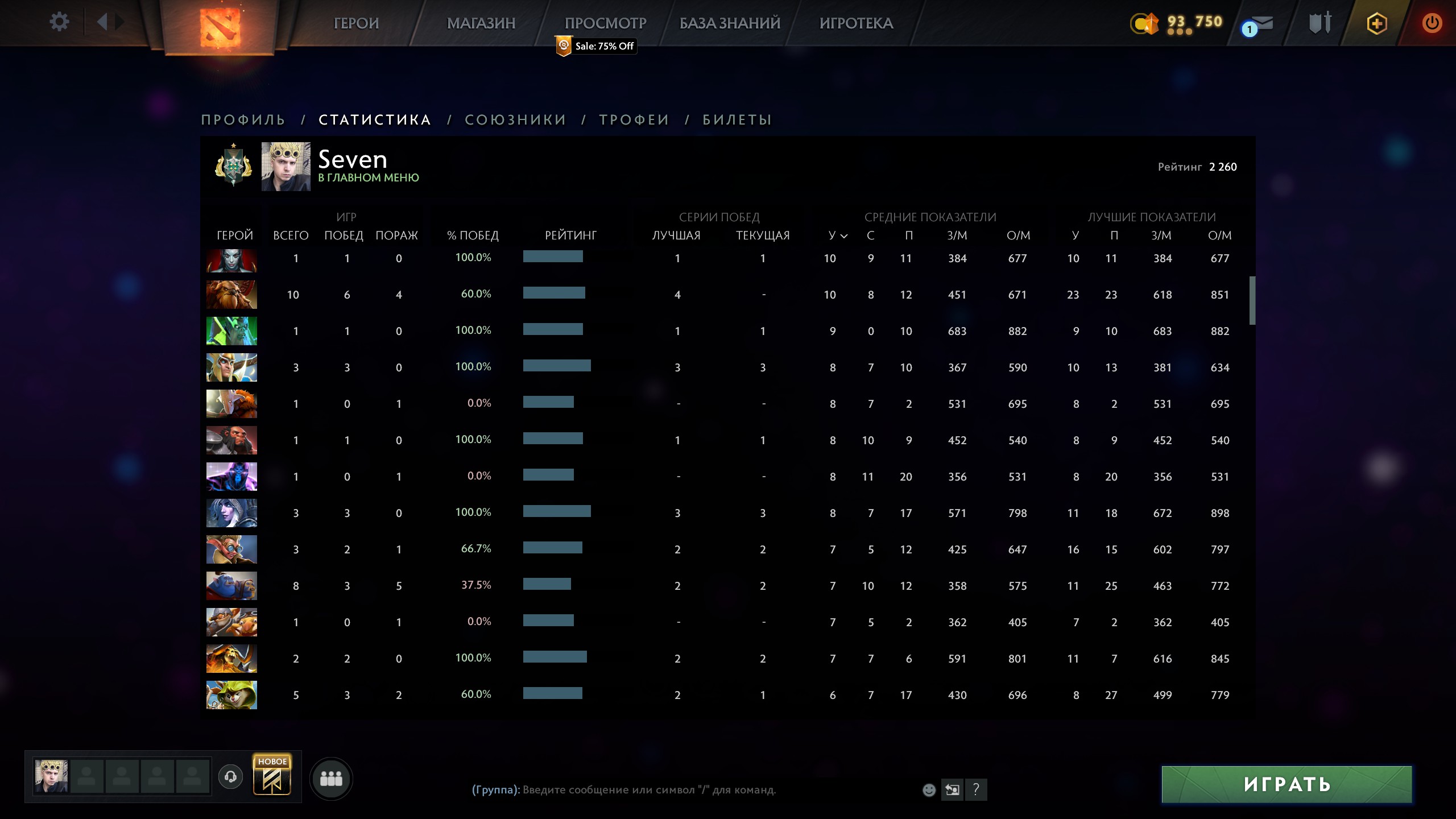1456x819 pixels.
Task: Go back with the left arrow
Action: (102, 22)
